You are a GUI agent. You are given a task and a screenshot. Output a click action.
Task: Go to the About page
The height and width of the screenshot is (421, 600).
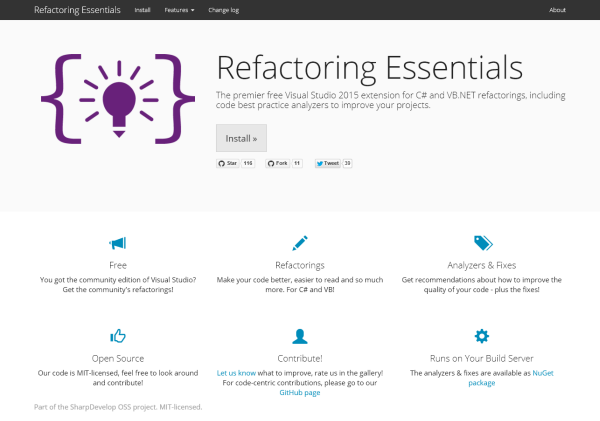pos(557,10)
